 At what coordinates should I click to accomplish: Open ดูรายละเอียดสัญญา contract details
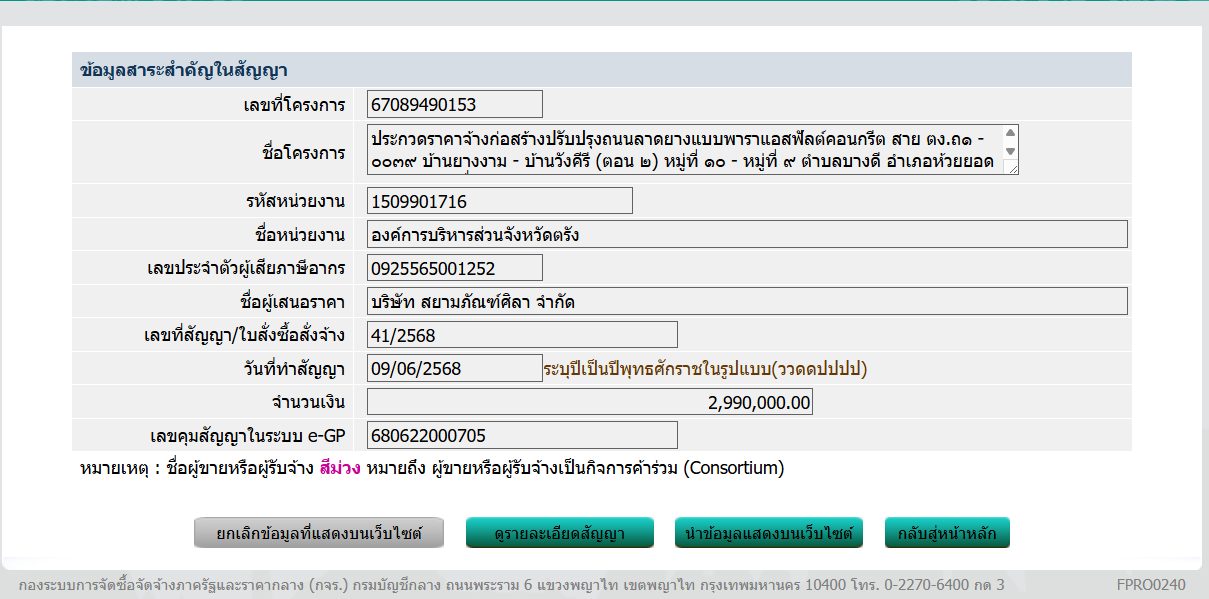point(560,533)
